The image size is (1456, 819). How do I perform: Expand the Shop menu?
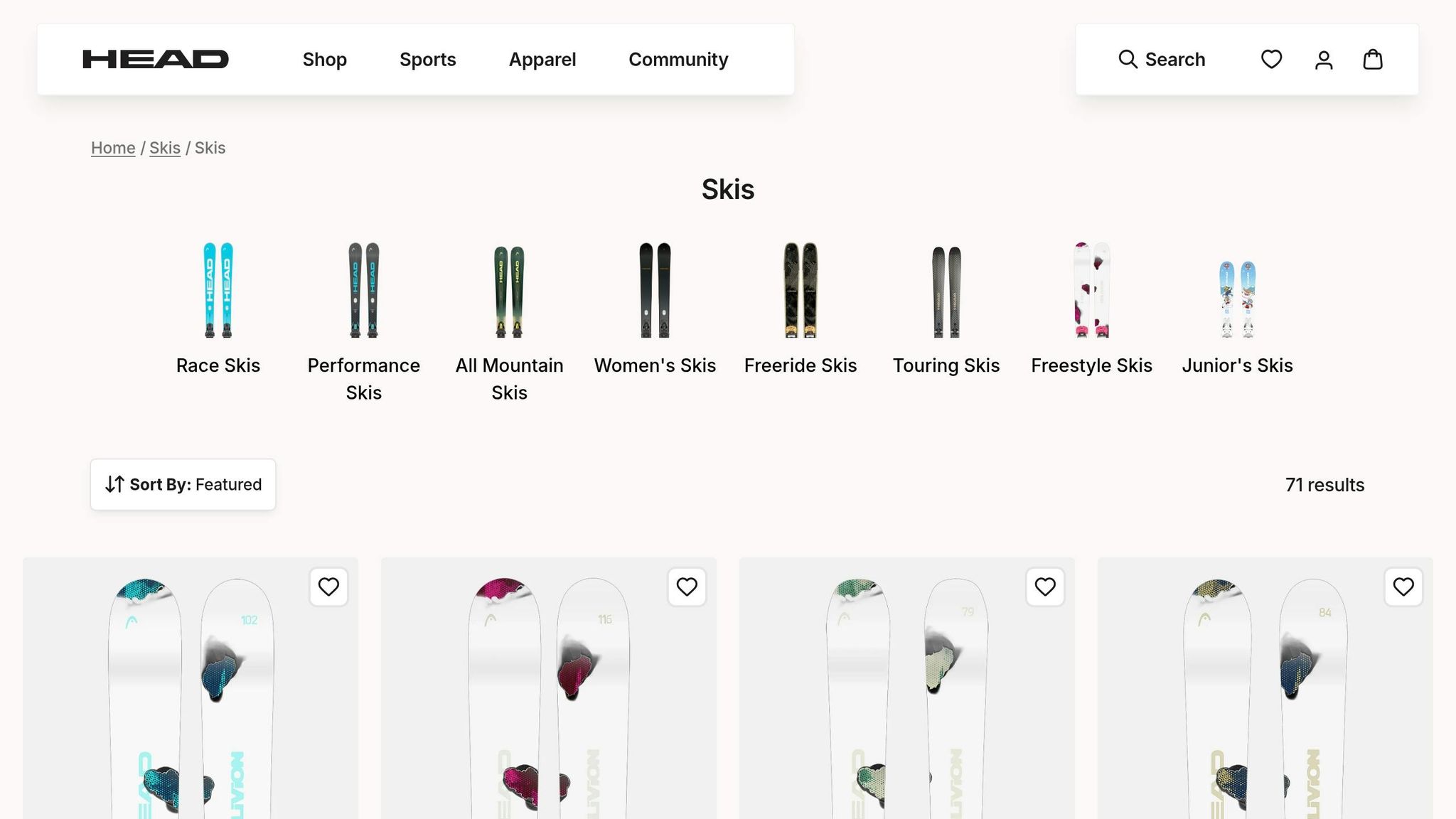point(325,59)
